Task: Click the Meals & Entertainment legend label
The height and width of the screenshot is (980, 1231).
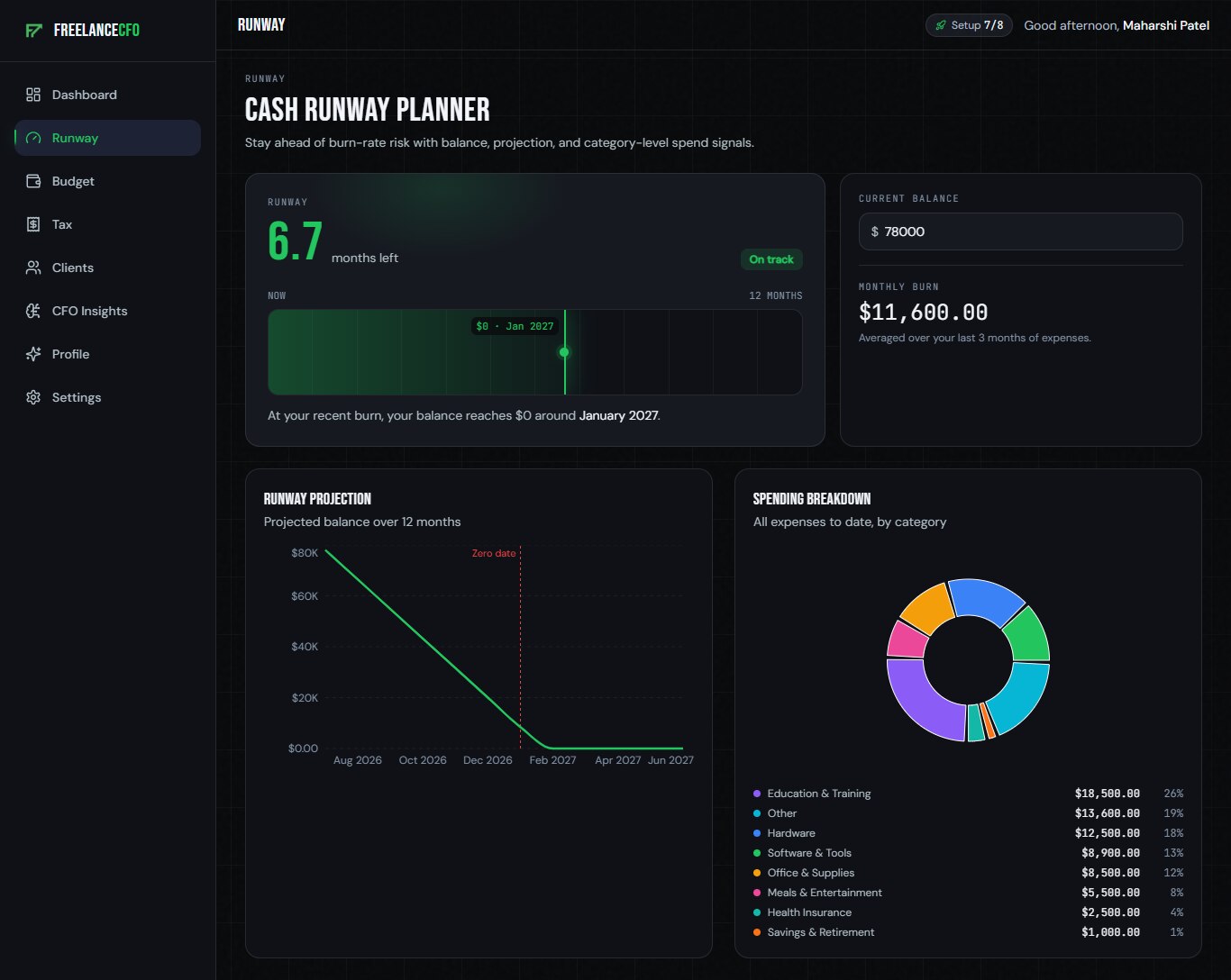Action: pyautogui.click(x=825, y=893)
